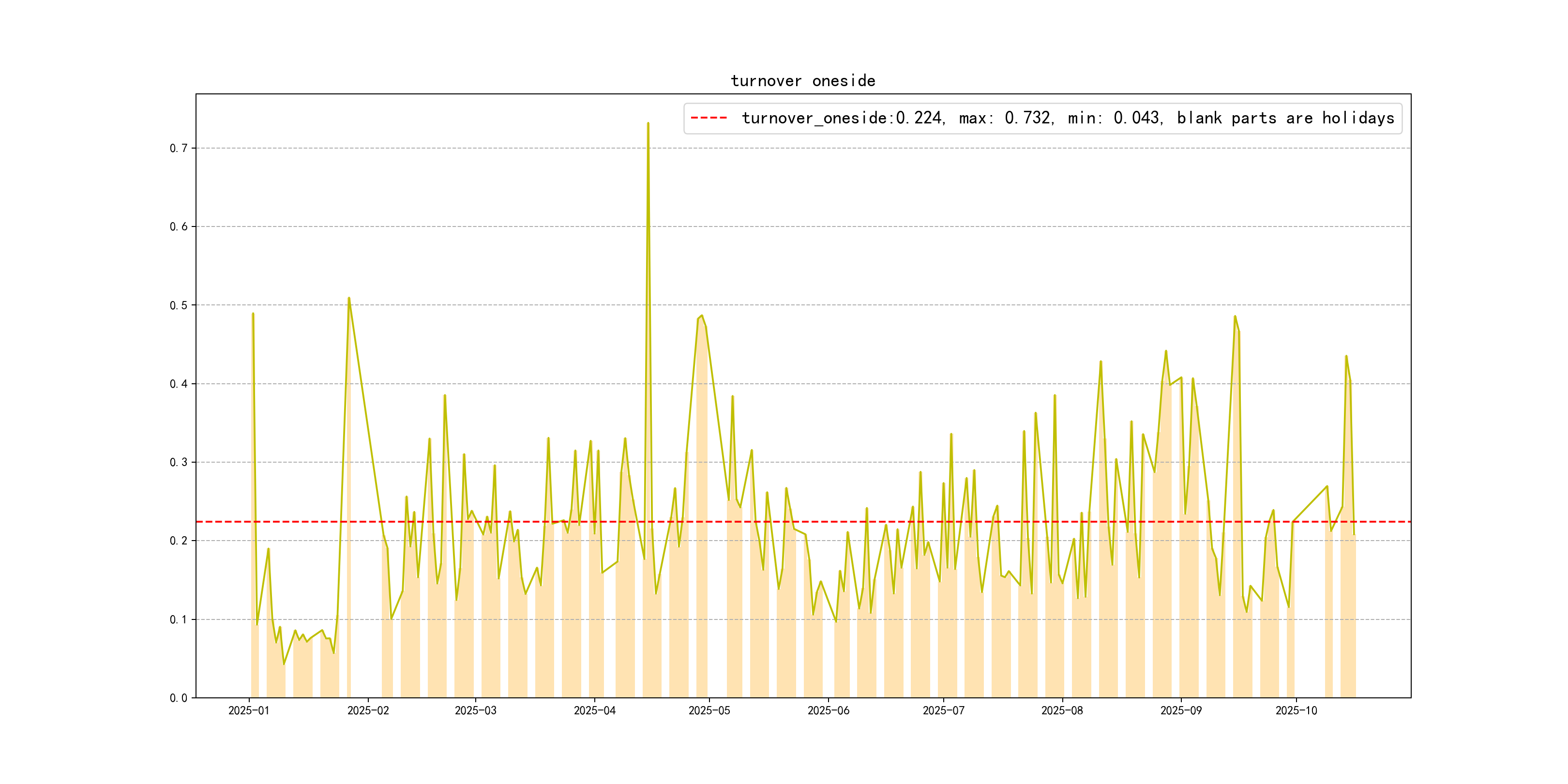Click the 2025-01 x-axis tick label
The height and width of the screenshot is (784, 1568).
click(248, 711)
